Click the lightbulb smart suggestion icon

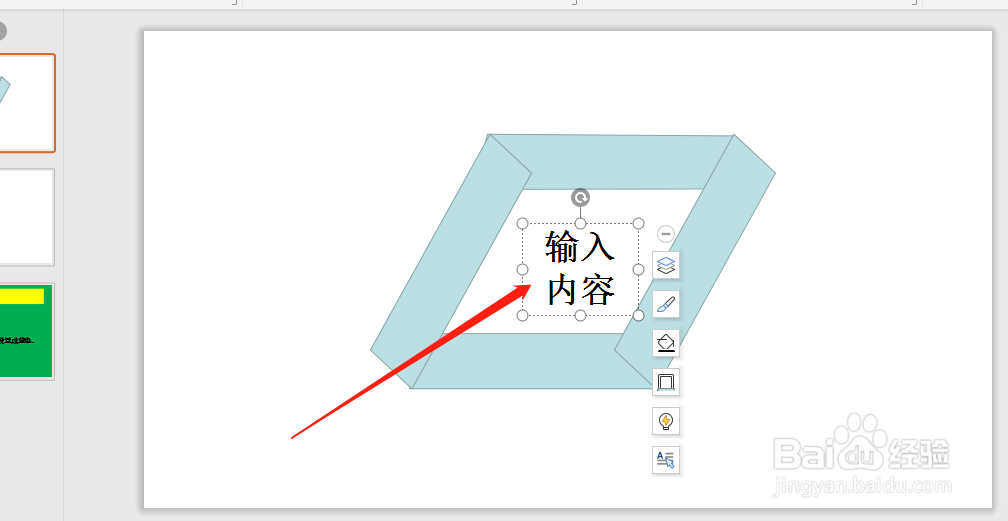pos(666,421)
